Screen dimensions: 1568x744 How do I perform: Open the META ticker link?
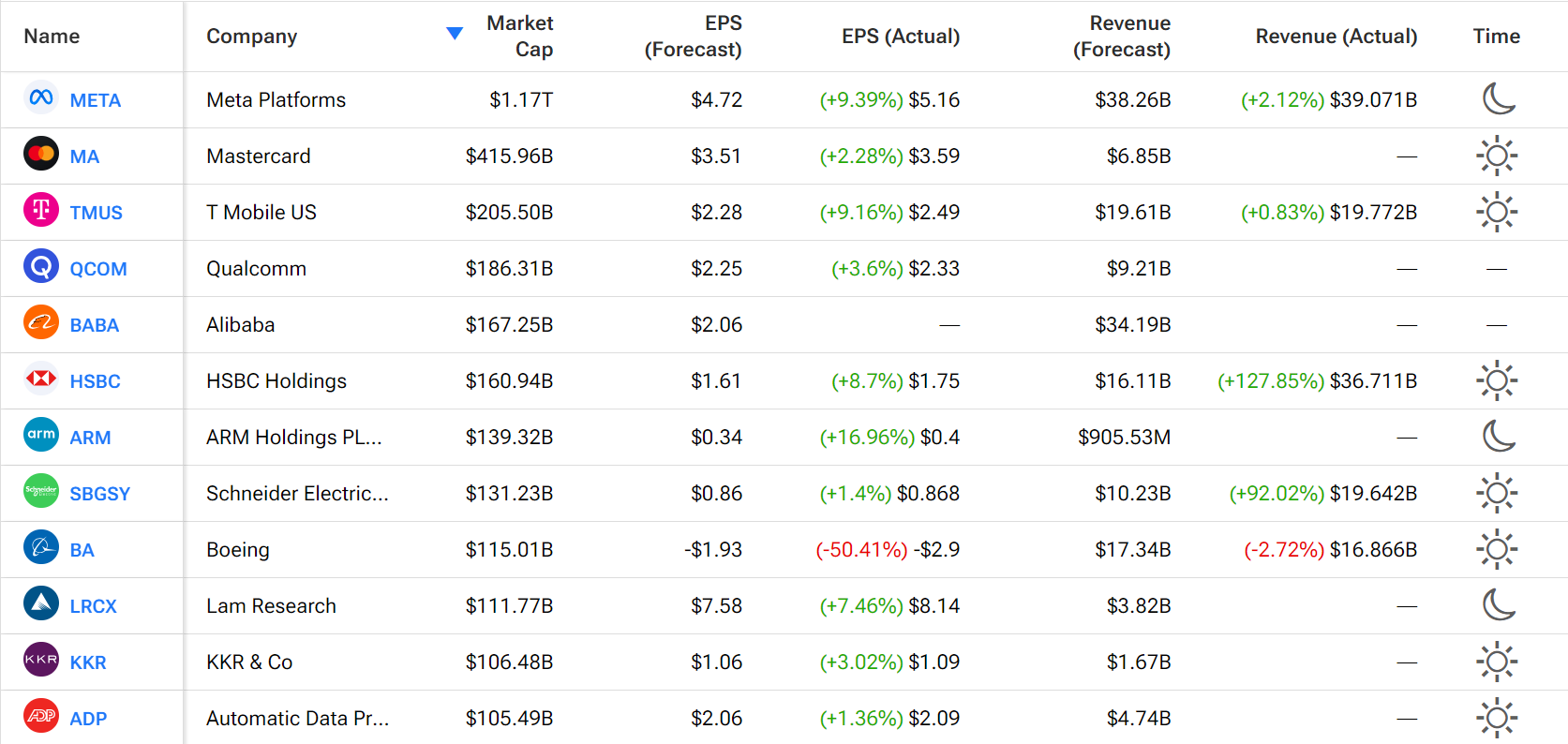point(96,100)
